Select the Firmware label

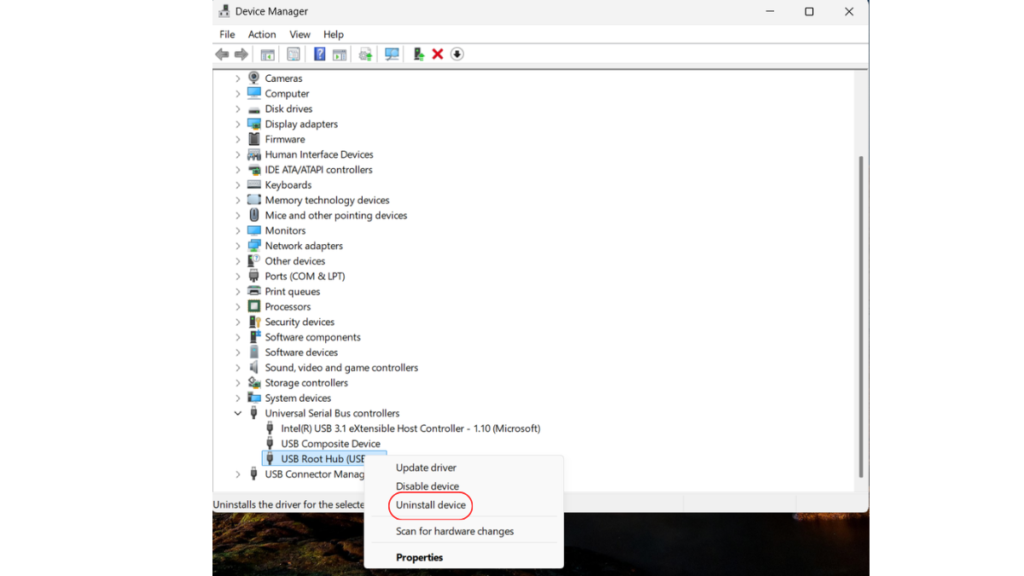pyautogui.click(x=285, y=139)
